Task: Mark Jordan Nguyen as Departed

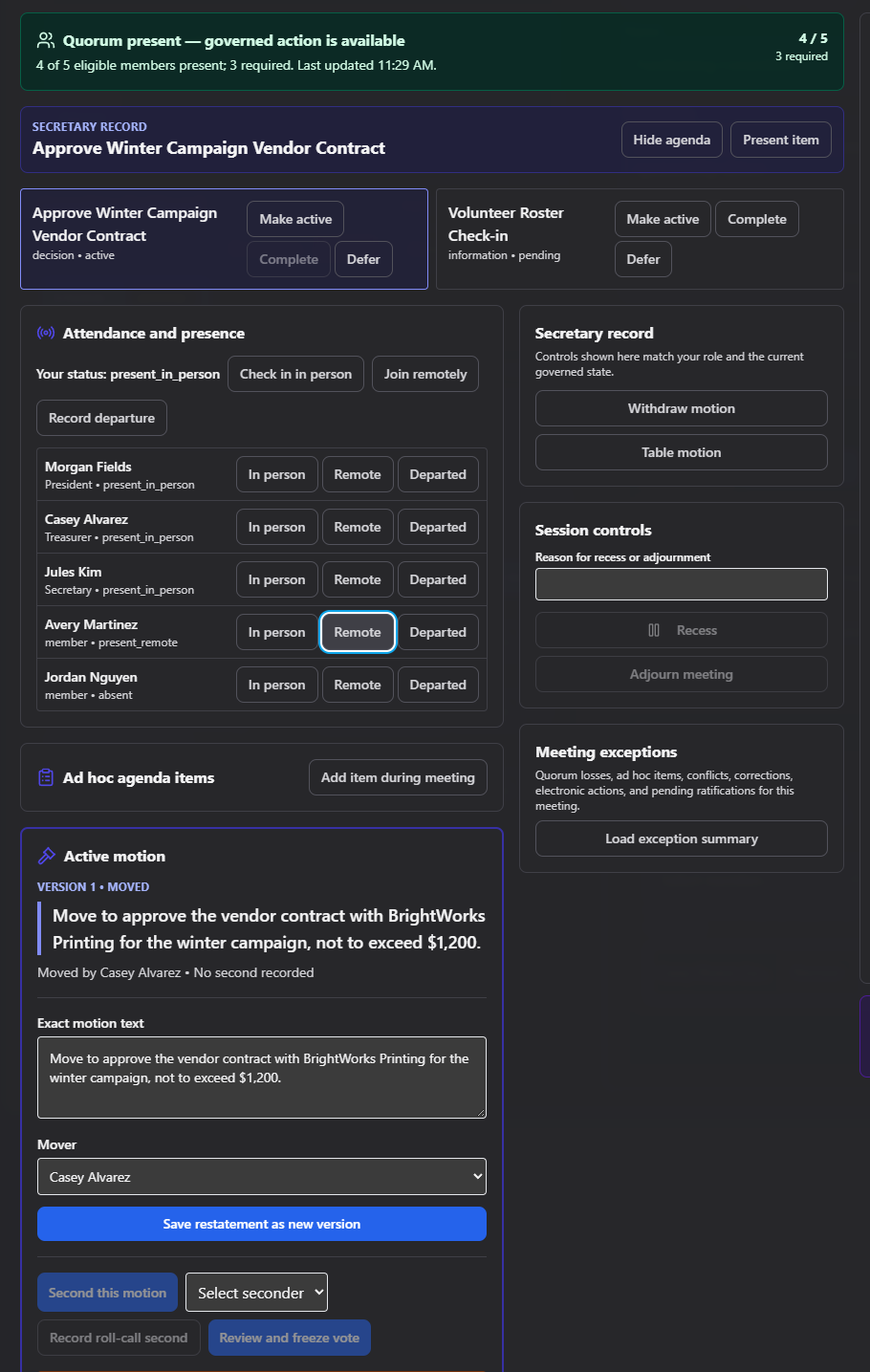Action: 438,685
